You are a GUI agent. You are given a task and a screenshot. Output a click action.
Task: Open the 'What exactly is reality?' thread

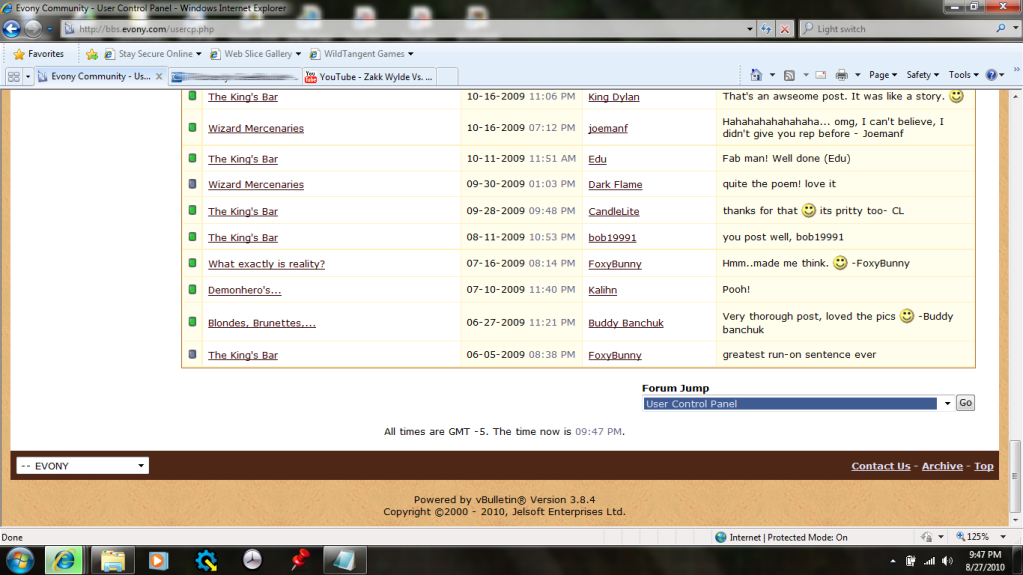click(266, 264)
